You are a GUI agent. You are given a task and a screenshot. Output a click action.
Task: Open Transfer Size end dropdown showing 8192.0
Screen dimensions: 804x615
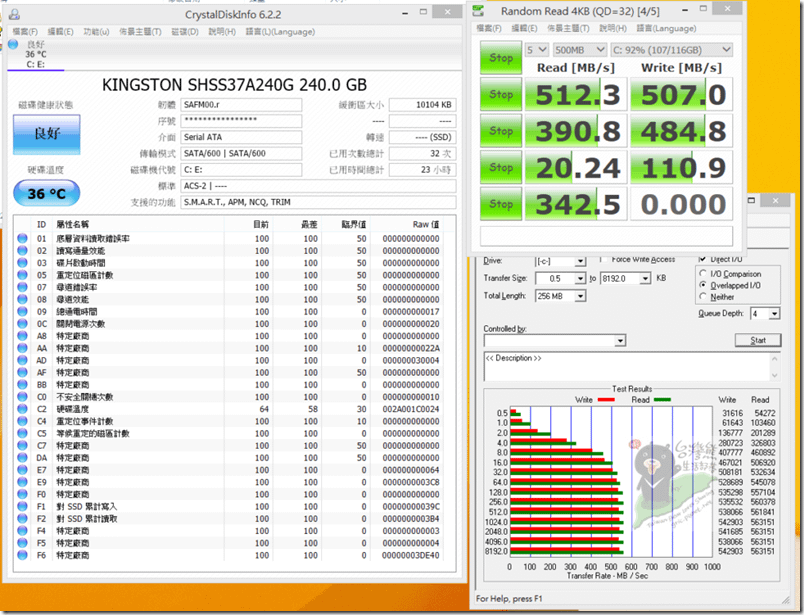[645, 279]
